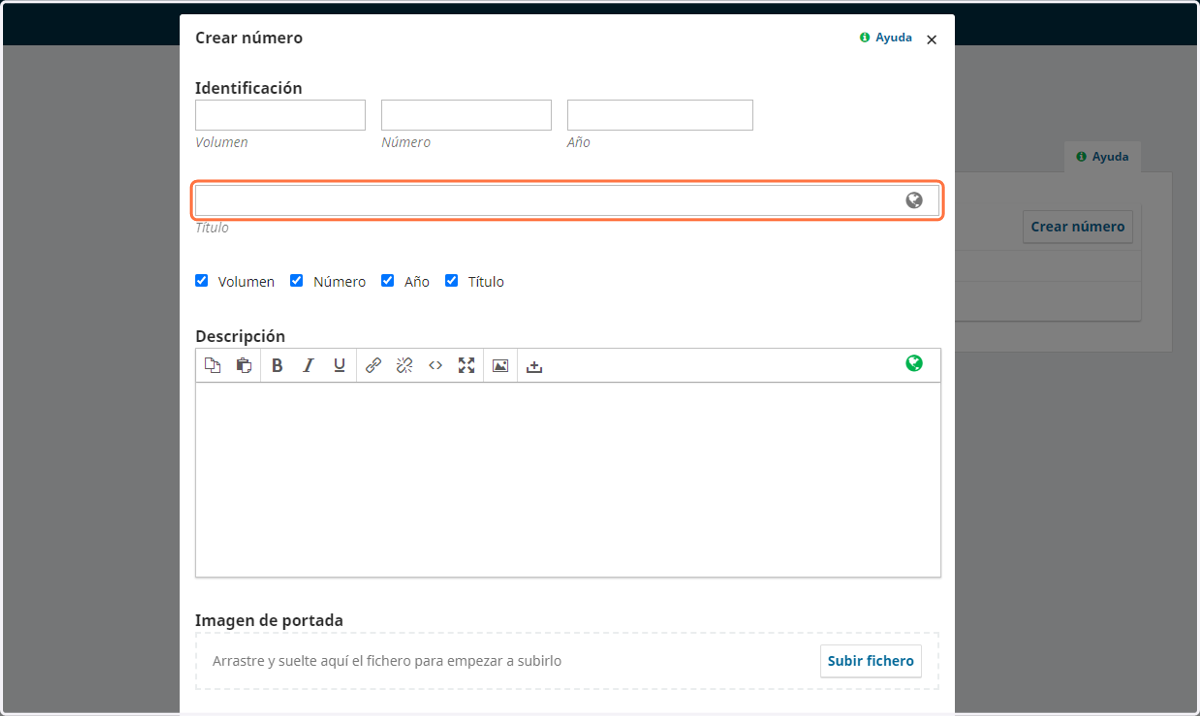Open source code view in editor toolbar
The image size is (1200, 716).
(435, 366)
